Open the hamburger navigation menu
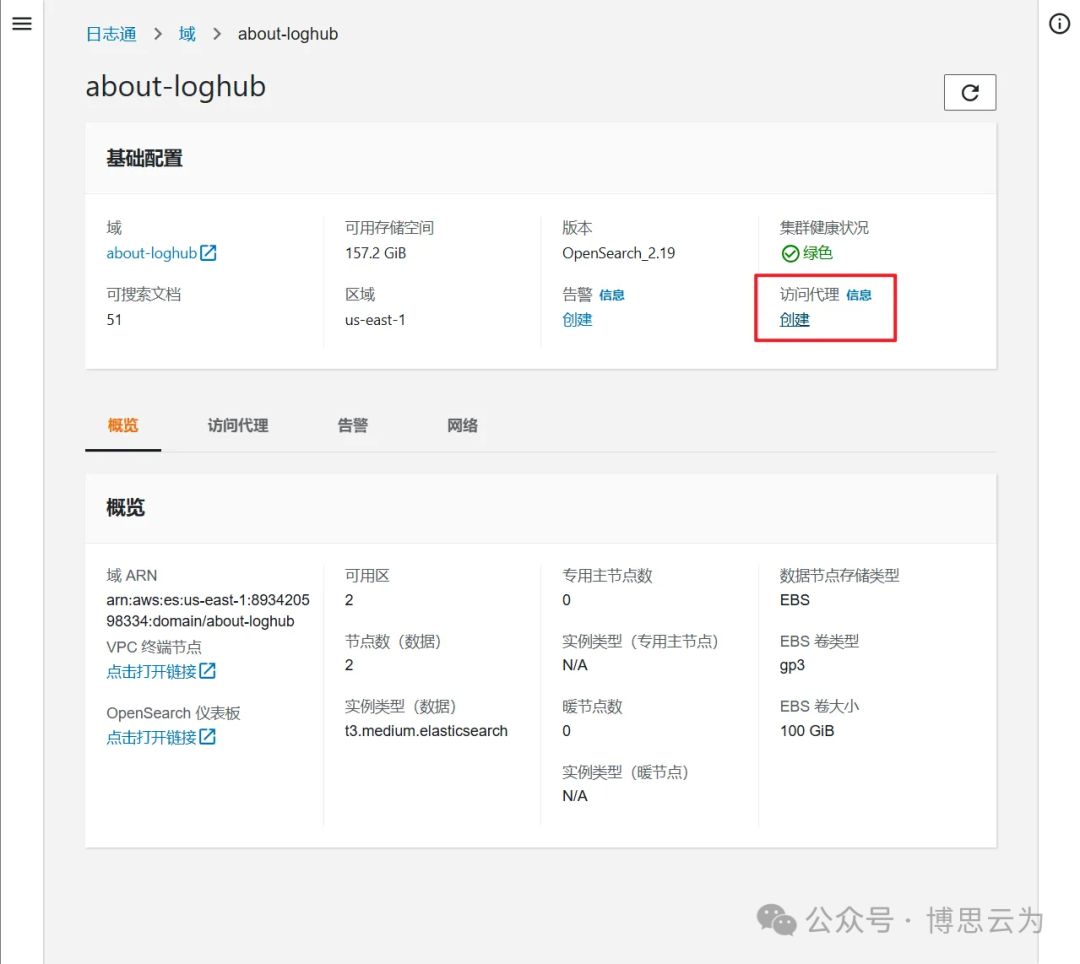Image resolution: width=1080 pixels, height=964 pixels. [22, 24]
